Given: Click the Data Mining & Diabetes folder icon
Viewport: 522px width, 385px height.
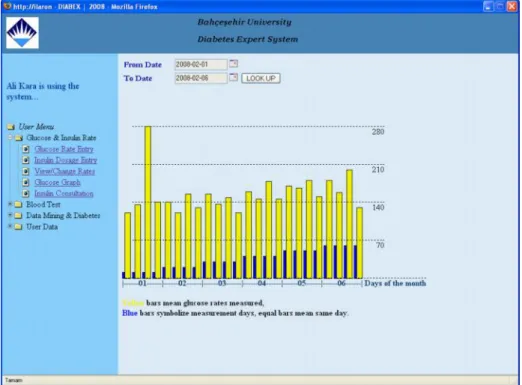Looking at the screenshot, I should (x=18, y=215).
